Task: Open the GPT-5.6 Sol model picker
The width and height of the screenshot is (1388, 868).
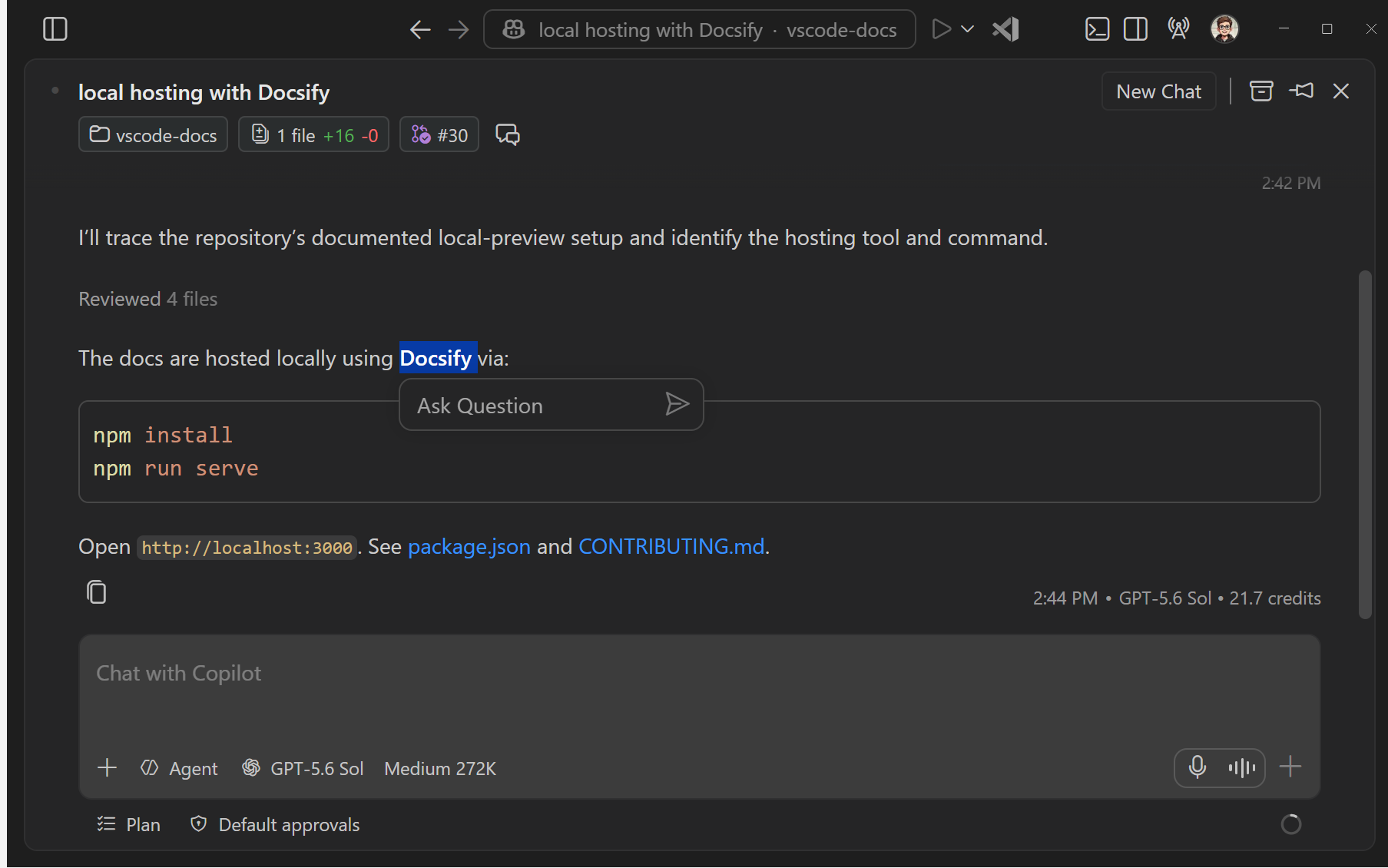Action: point(303,768)
